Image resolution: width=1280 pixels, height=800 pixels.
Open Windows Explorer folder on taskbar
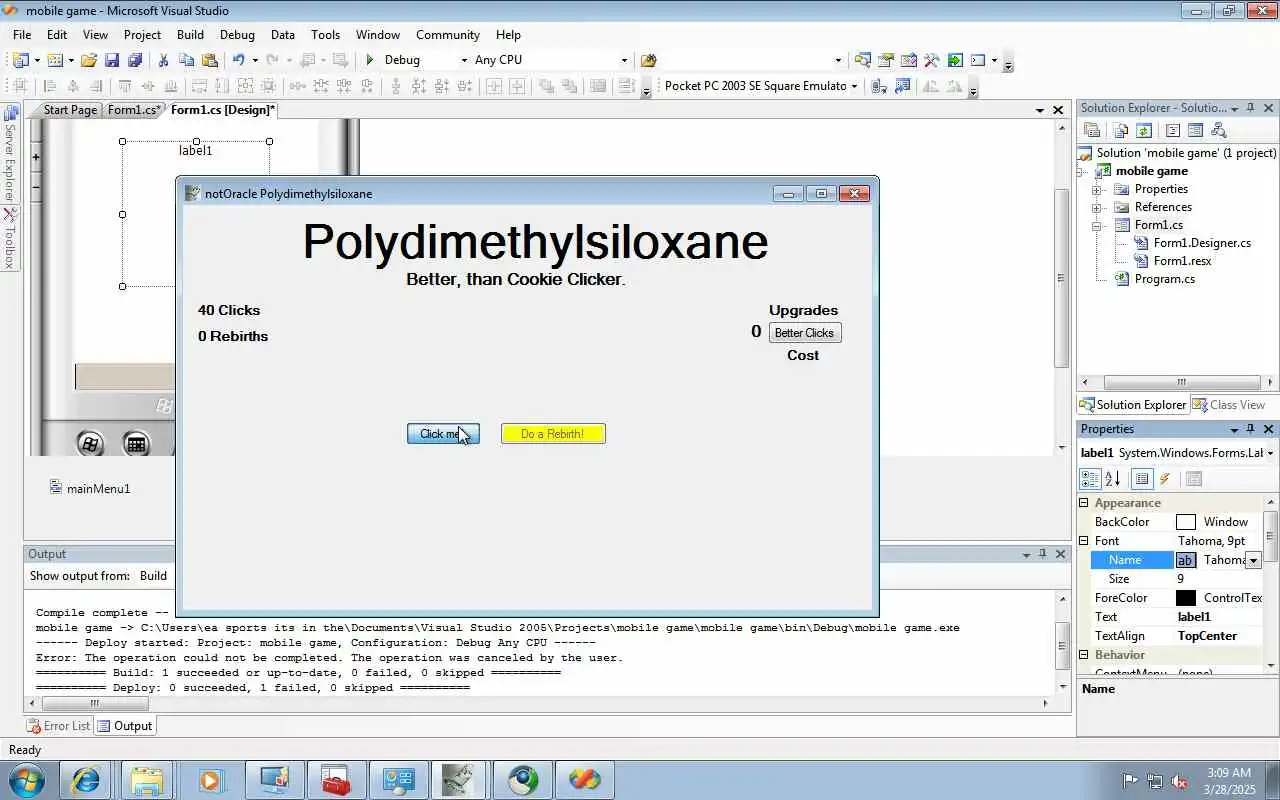(x=147, y=779)
